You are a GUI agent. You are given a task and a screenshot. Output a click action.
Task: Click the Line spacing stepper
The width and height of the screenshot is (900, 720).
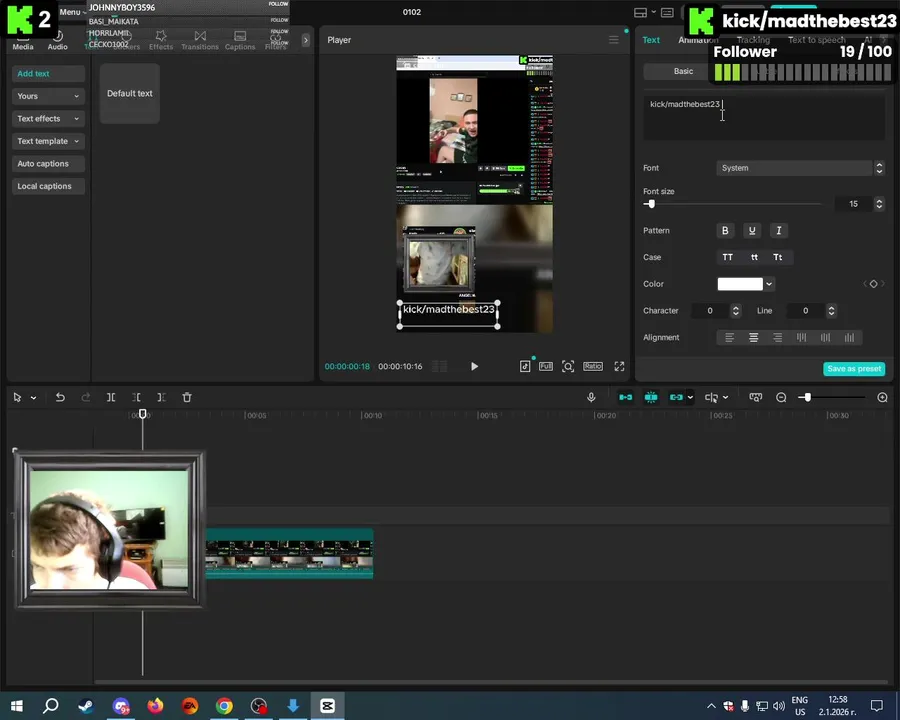[x=831, y=311]
